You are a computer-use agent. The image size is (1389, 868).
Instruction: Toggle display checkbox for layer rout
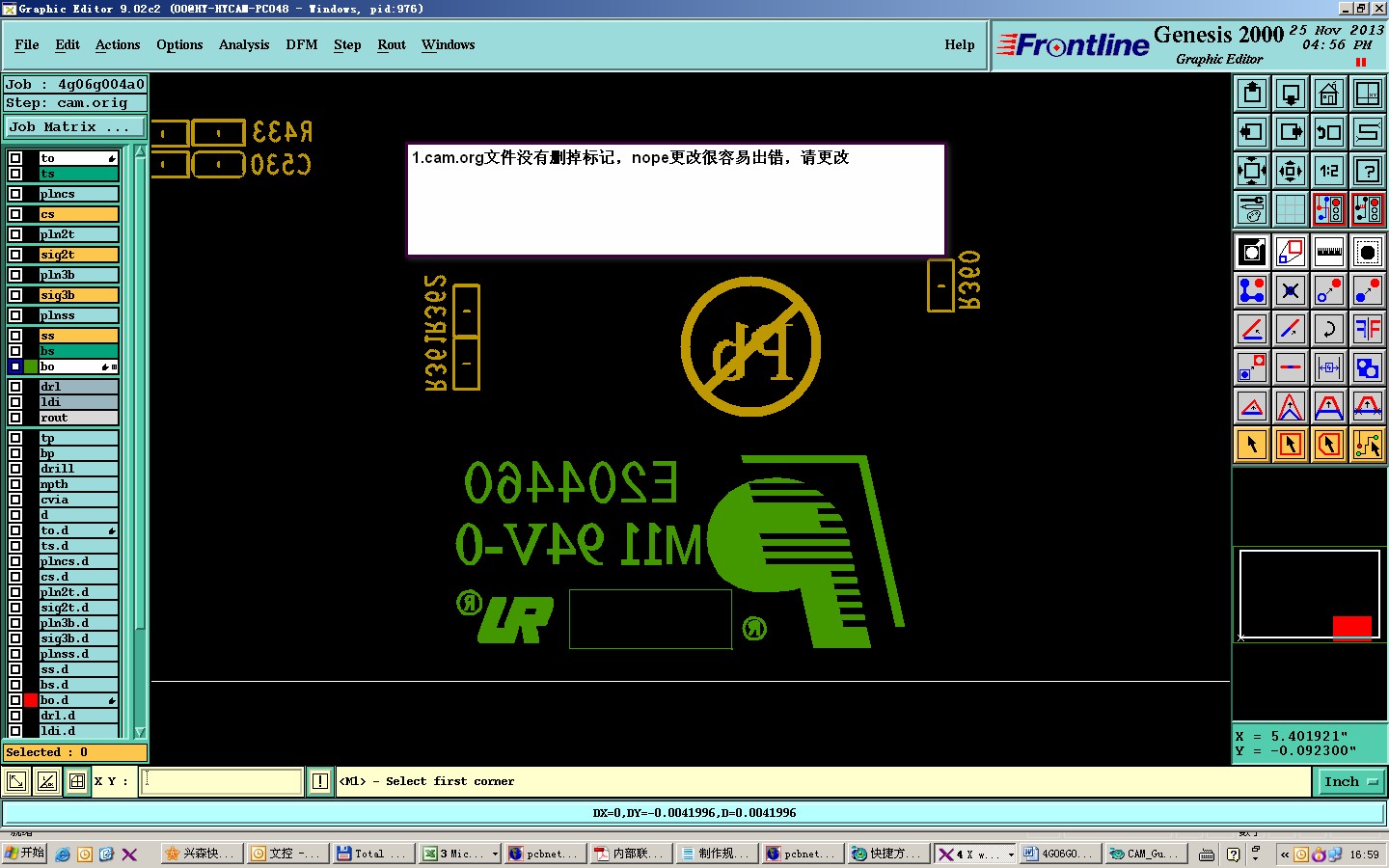click(x=15, y=418)
